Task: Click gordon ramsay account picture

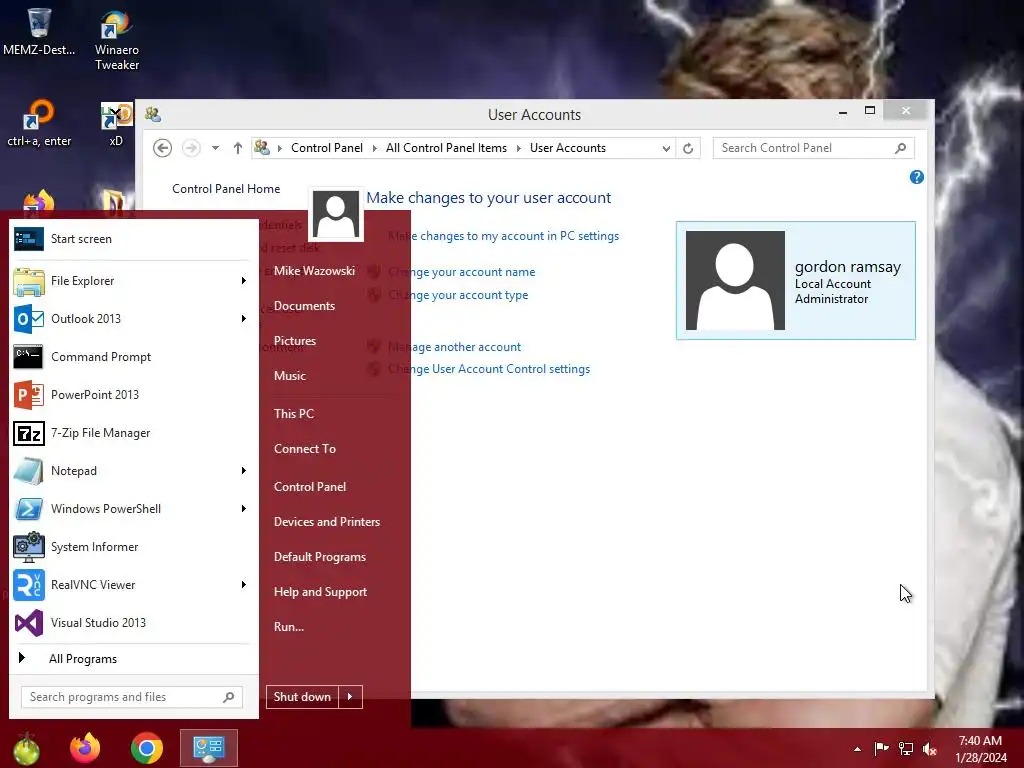Action: [x=735, y=280]
